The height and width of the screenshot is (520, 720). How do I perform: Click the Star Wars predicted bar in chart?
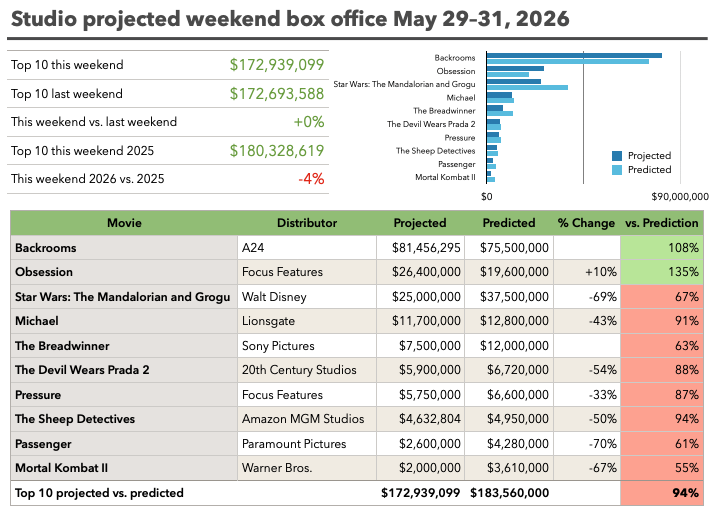click(x=527, y=87)
